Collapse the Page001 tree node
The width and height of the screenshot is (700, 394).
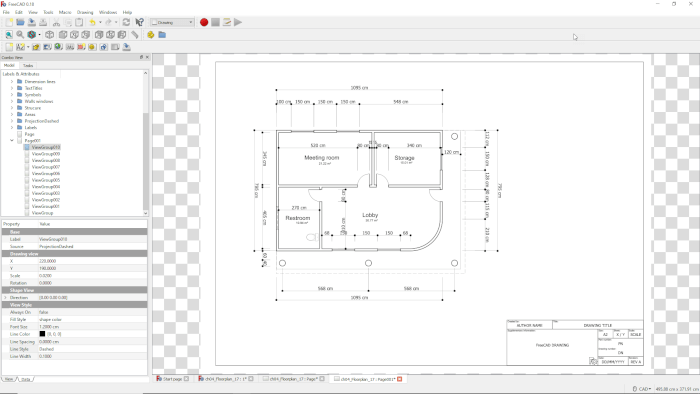tap(12, 141)
